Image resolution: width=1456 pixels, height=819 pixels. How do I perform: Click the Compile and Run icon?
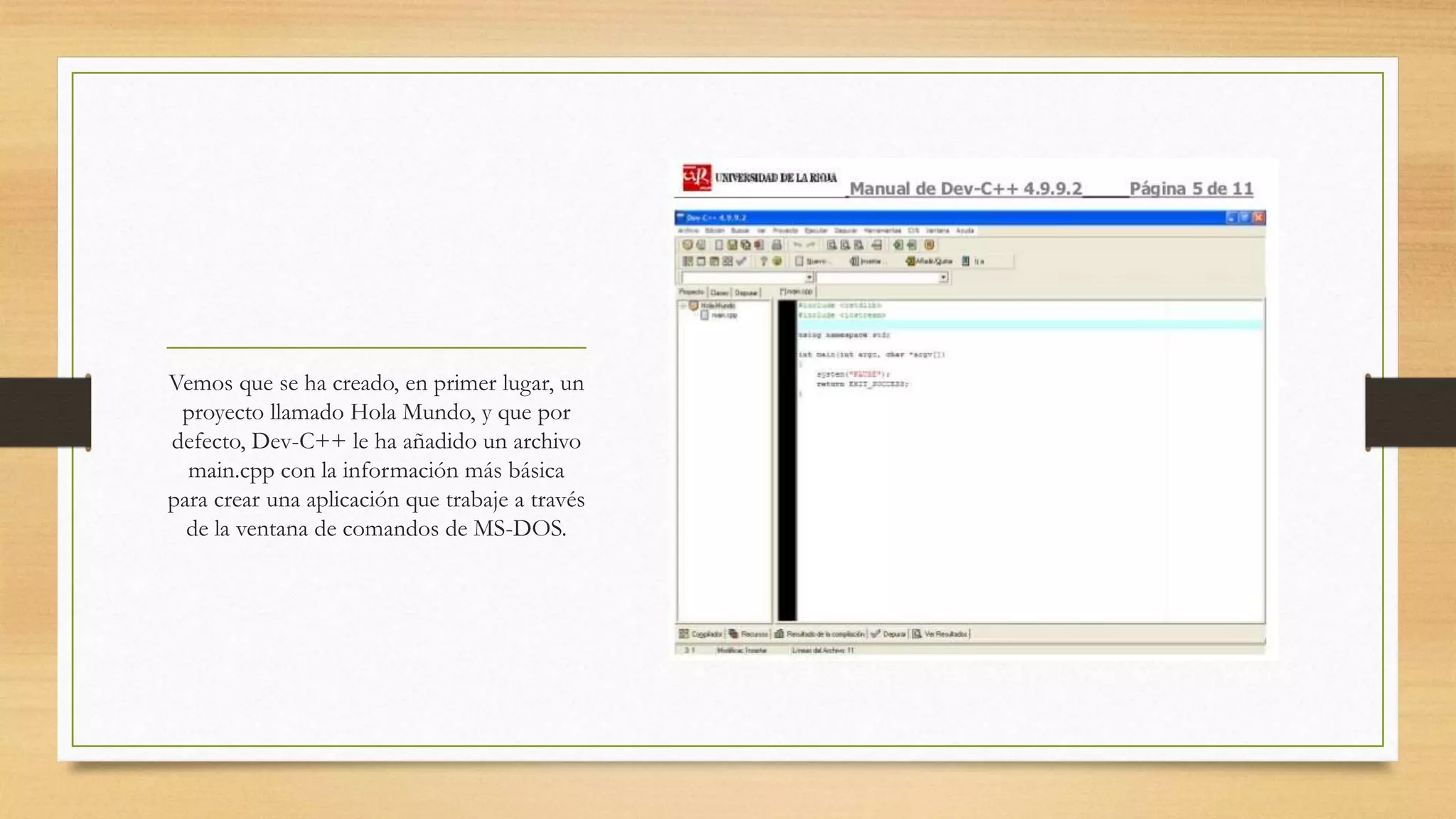pos(714,261)
